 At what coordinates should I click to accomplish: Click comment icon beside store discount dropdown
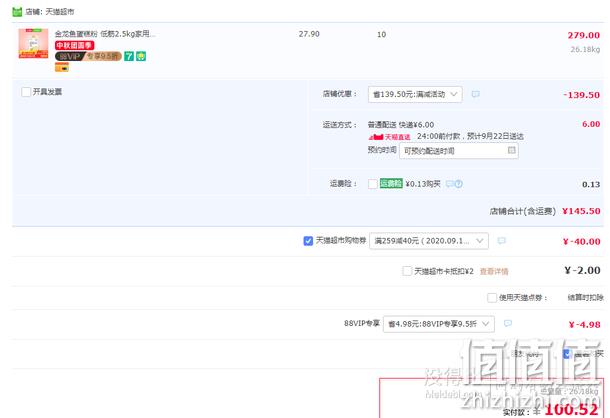pos(475,94)
